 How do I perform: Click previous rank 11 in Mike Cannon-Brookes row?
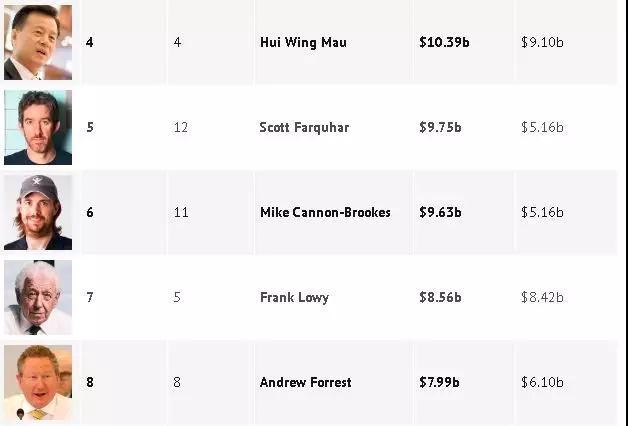tap(180, 213)
